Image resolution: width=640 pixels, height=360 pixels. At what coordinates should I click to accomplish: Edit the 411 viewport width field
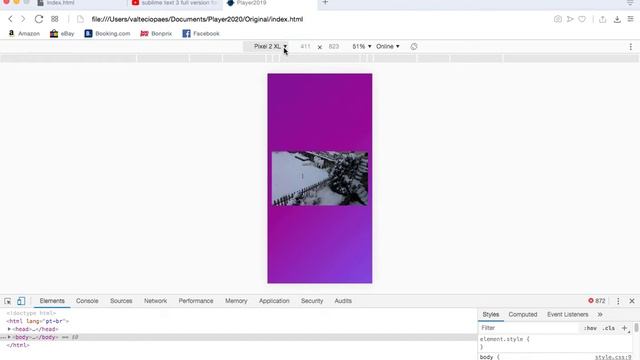305,47
